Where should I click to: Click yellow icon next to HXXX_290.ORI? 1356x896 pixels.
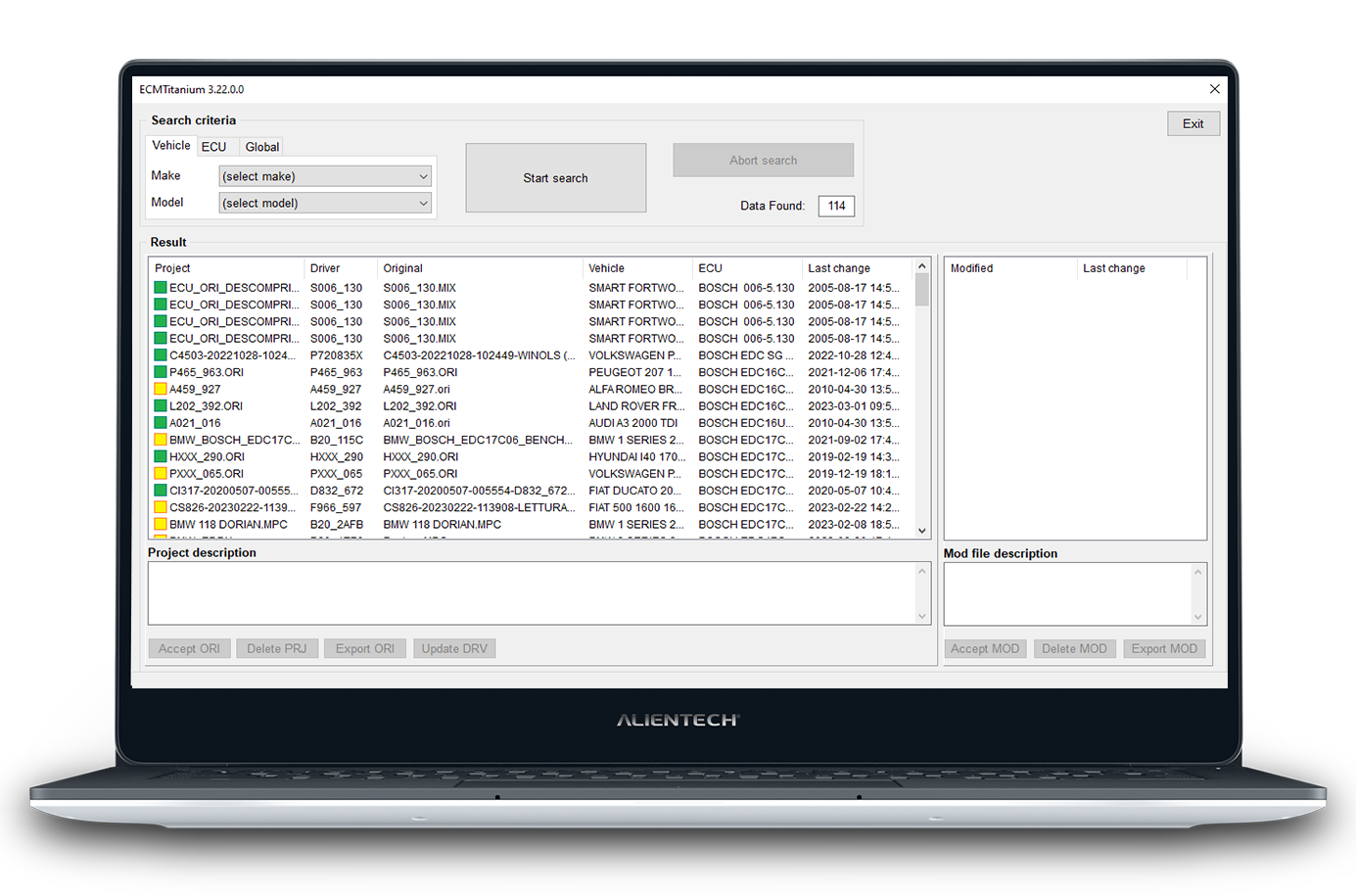(x=161, y=456)
